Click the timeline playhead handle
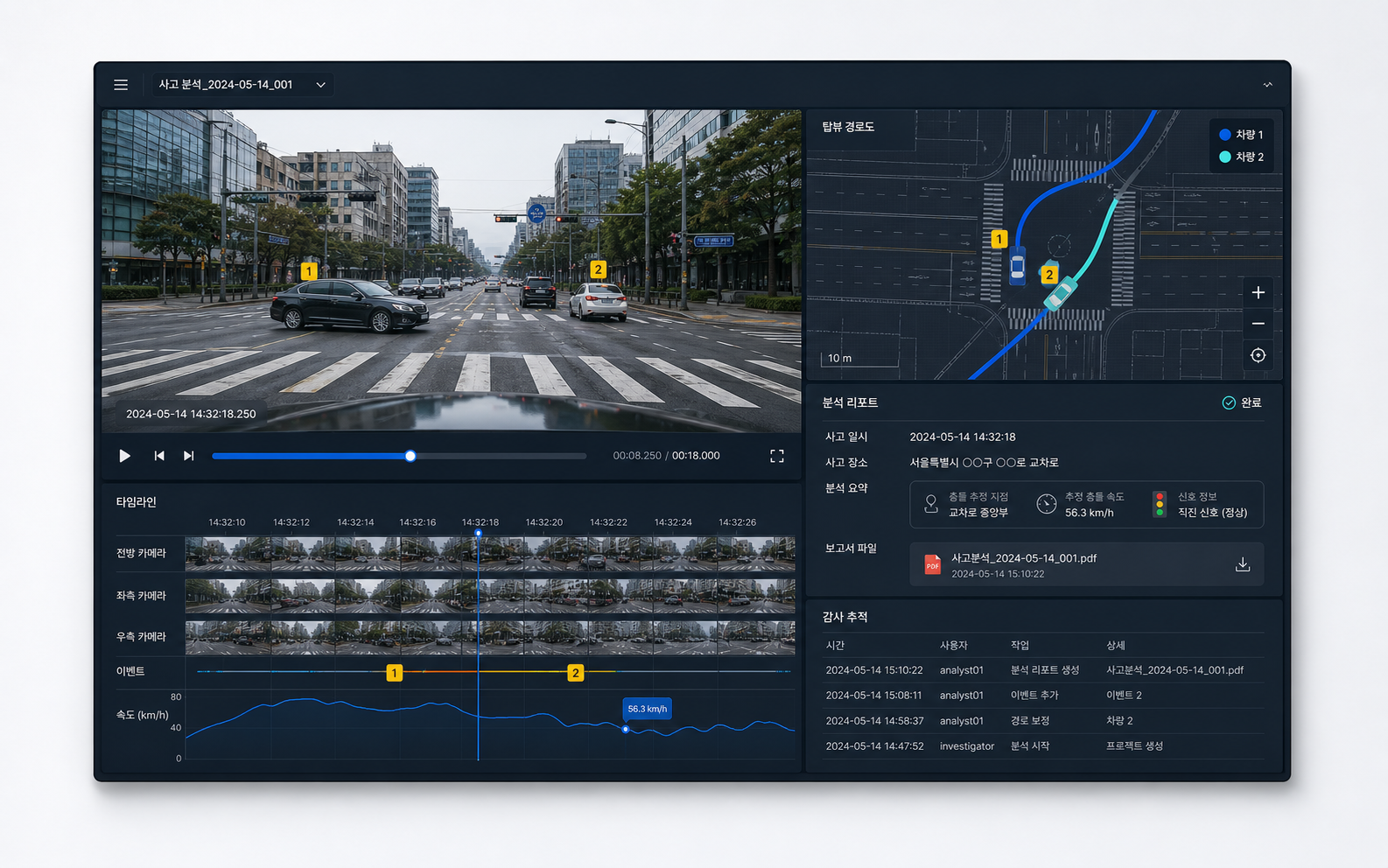 [x=478, y=533]
